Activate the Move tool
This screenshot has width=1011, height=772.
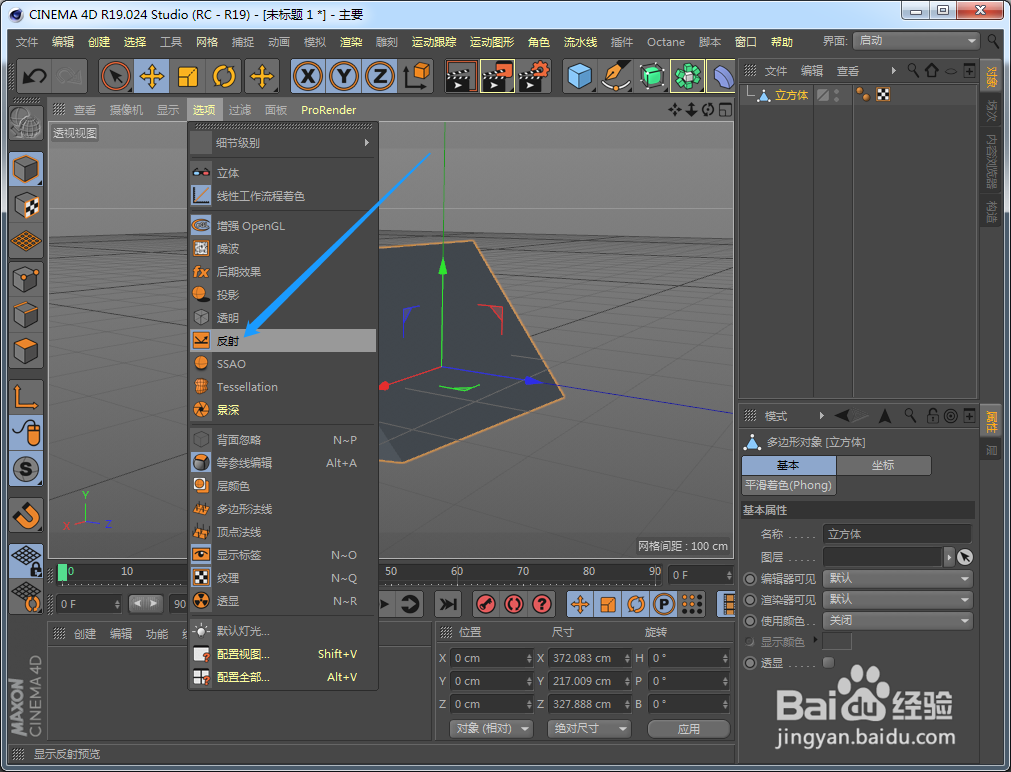[x=152, y=76]
